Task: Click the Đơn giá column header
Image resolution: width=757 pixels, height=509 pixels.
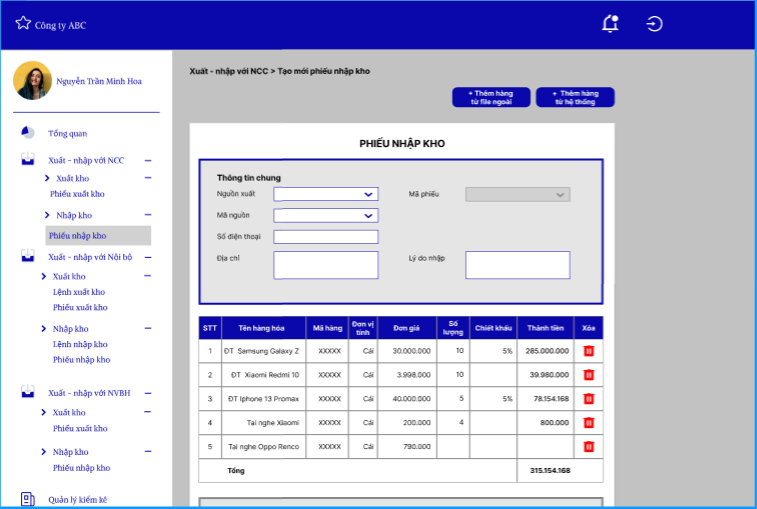Action: (x=407, y=328)
